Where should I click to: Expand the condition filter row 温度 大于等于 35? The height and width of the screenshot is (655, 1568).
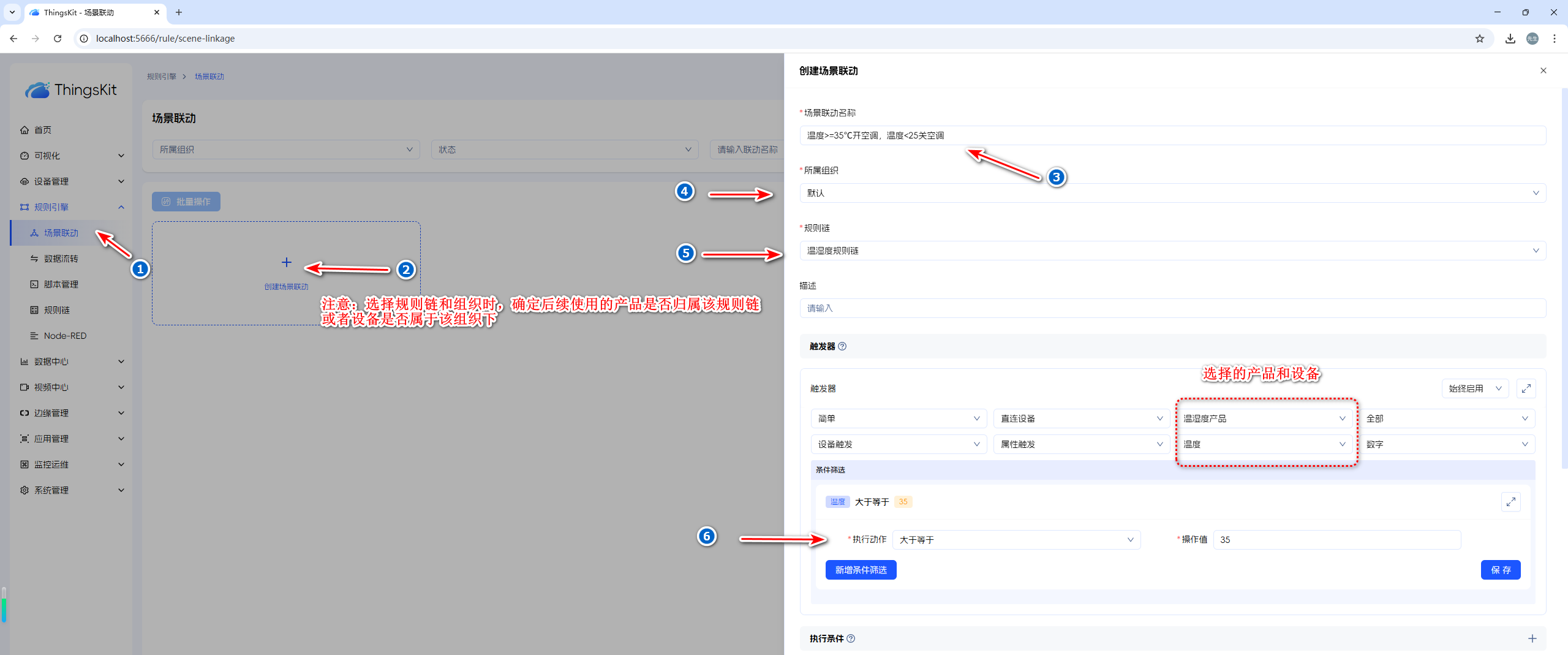(1510, 502)
